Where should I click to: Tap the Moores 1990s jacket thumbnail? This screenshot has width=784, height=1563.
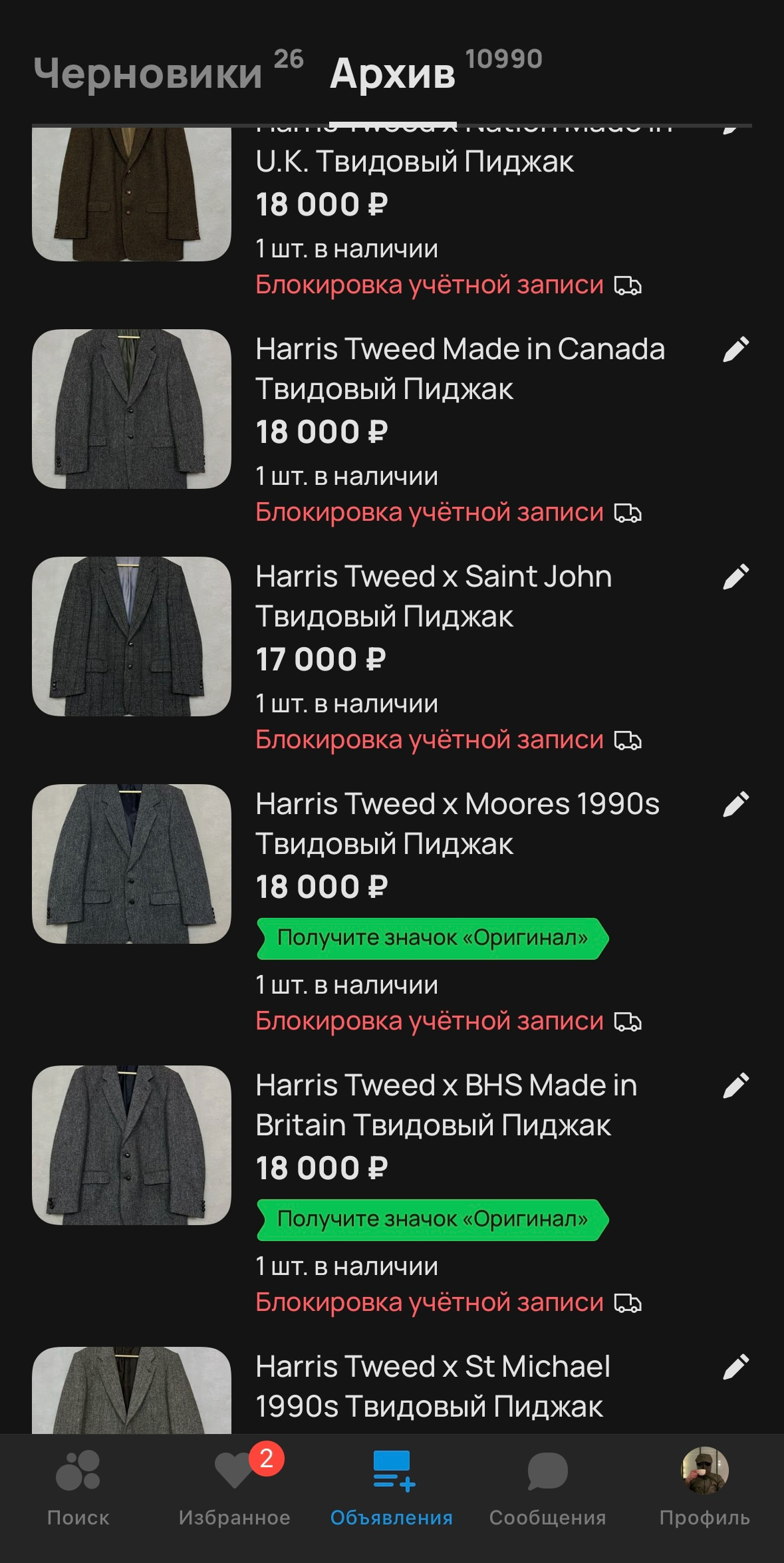[x=132, y=864]
